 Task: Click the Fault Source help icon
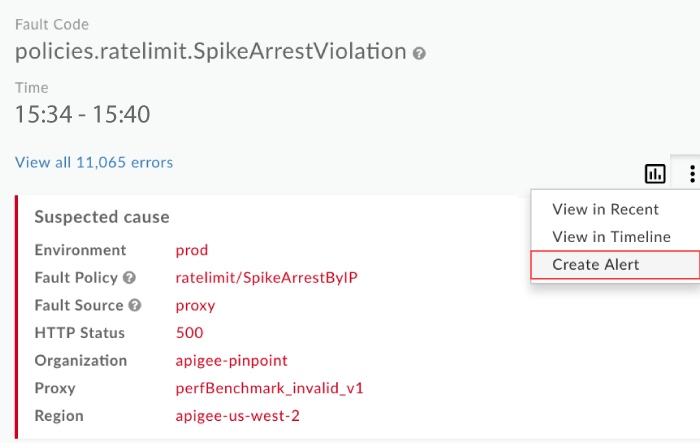click(x=135, y=306)
